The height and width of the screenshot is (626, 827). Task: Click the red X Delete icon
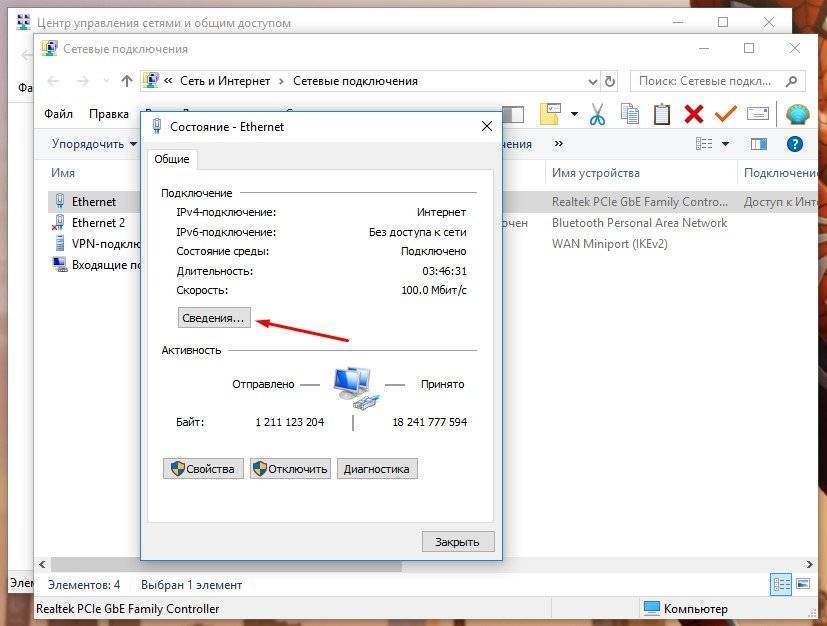[694, 114]
